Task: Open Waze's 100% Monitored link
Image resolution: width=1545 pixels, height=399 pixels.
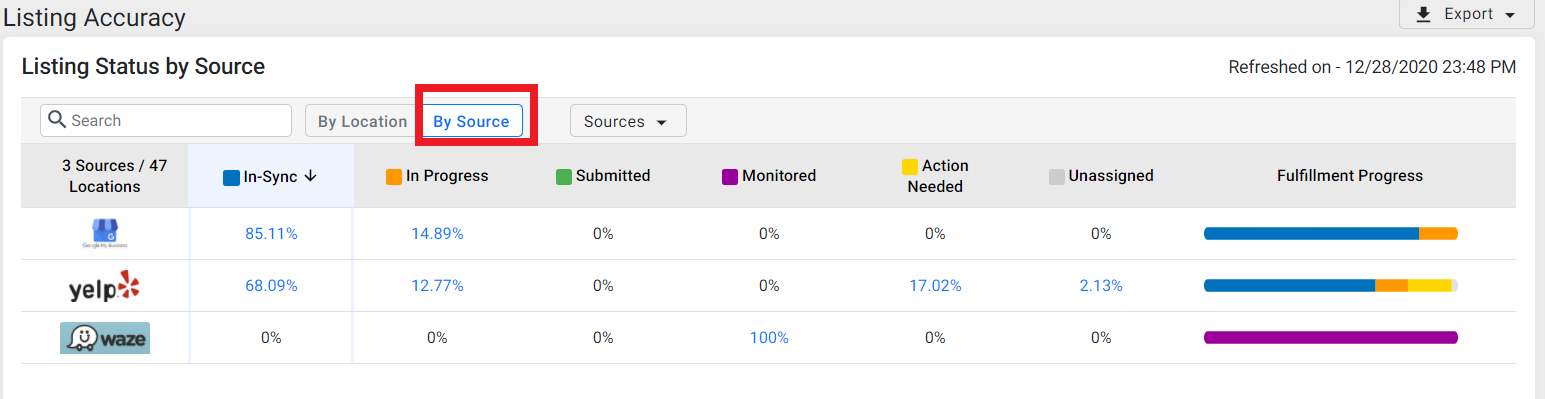Action: click(769, 338)
